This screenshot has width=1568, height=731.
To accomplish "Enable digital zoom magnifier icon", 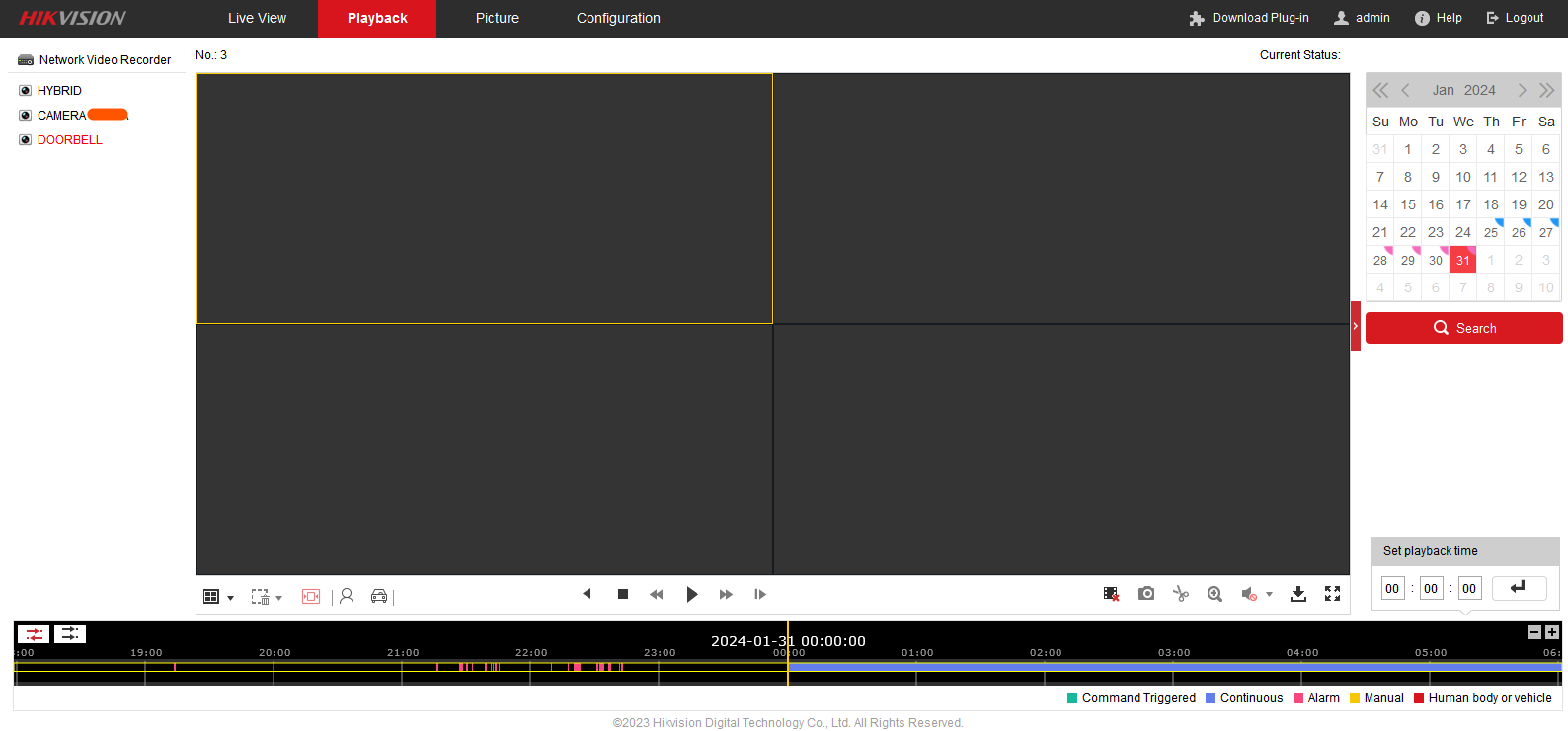I will pos(1215,594).
